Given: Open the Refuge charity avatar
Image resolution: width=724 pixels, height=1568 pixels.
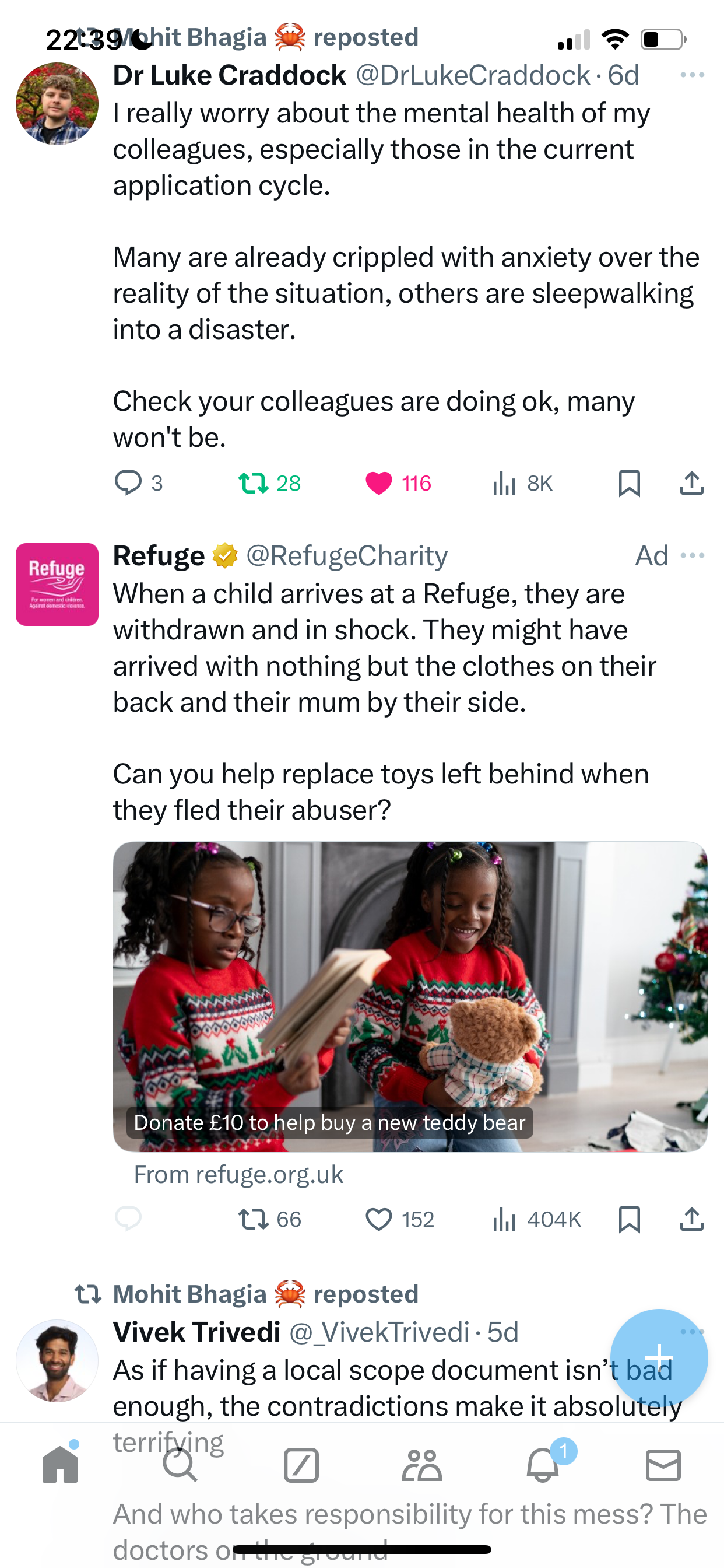Looking at the screenshot, I should tap(57, 584).
